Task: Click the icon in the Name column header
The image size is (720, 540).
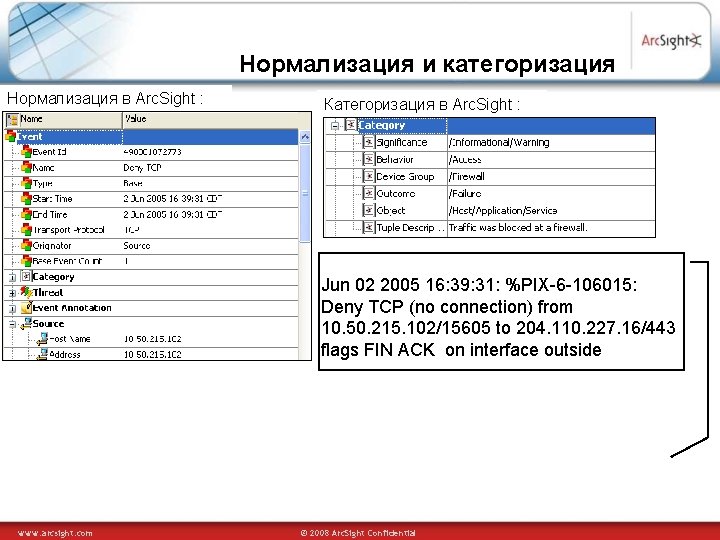Action: [12, 119]
